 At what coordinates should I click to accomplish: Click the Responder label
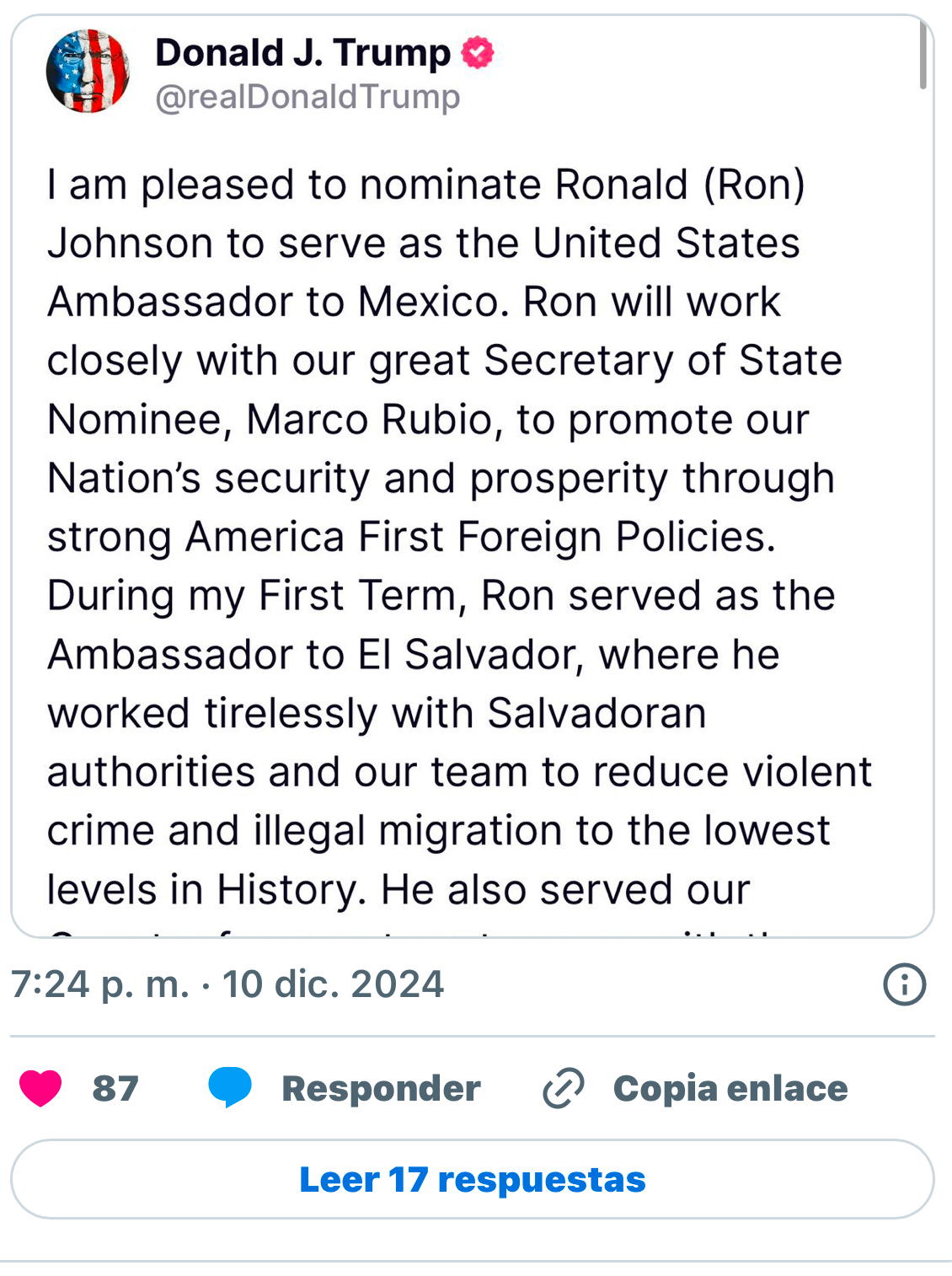click(x=381, y=1088)
